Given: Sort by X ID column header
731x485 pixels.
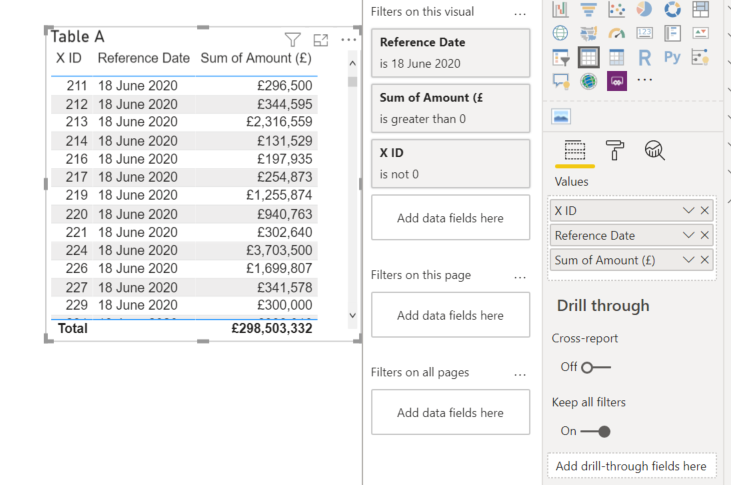Looking at the screenshot, I should point(69,58).
